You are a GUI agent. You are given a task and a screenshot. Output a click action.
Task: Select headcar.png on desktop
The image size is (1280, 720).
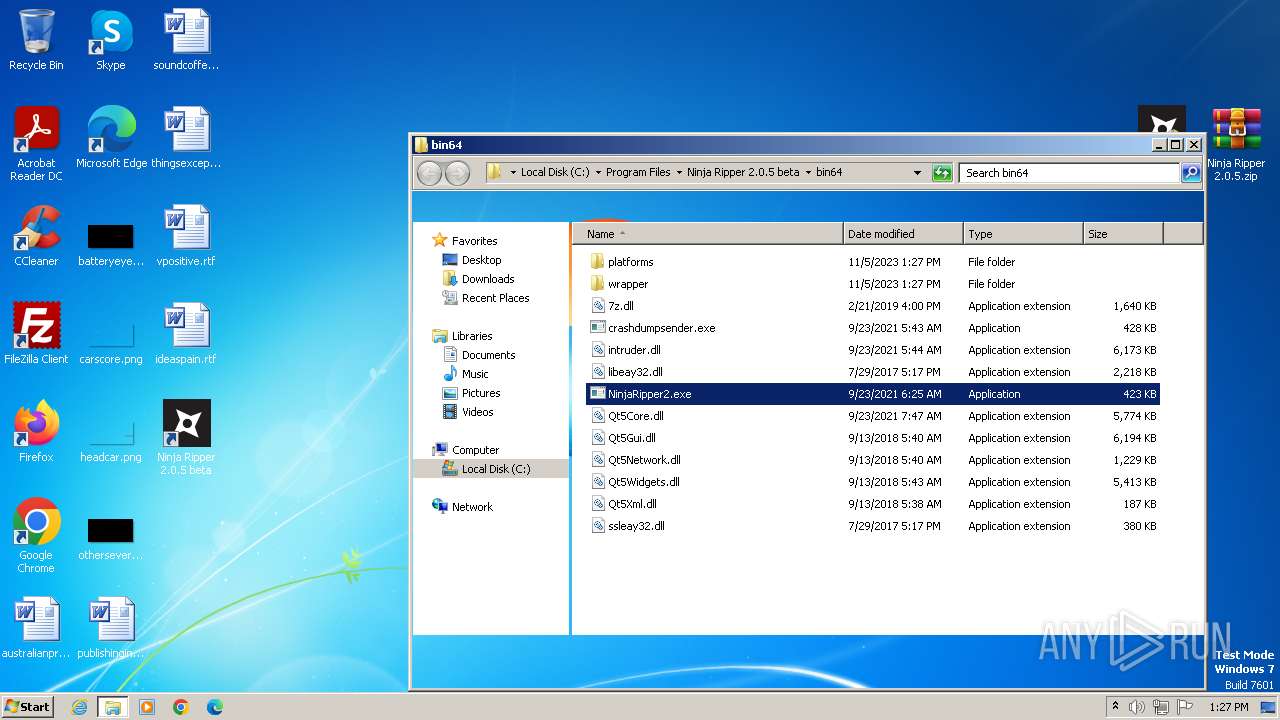(x=110, y=440)
